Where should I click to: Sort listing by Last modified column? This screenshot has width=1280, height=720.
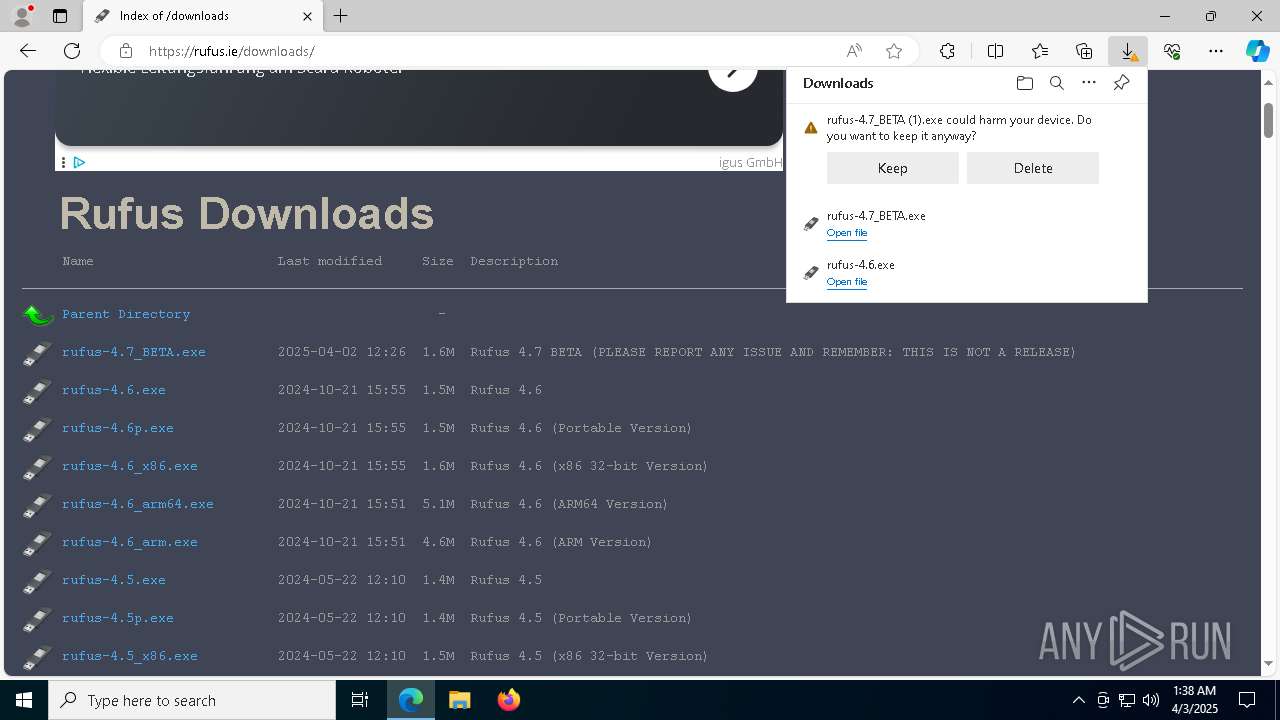tap(330, 261)
